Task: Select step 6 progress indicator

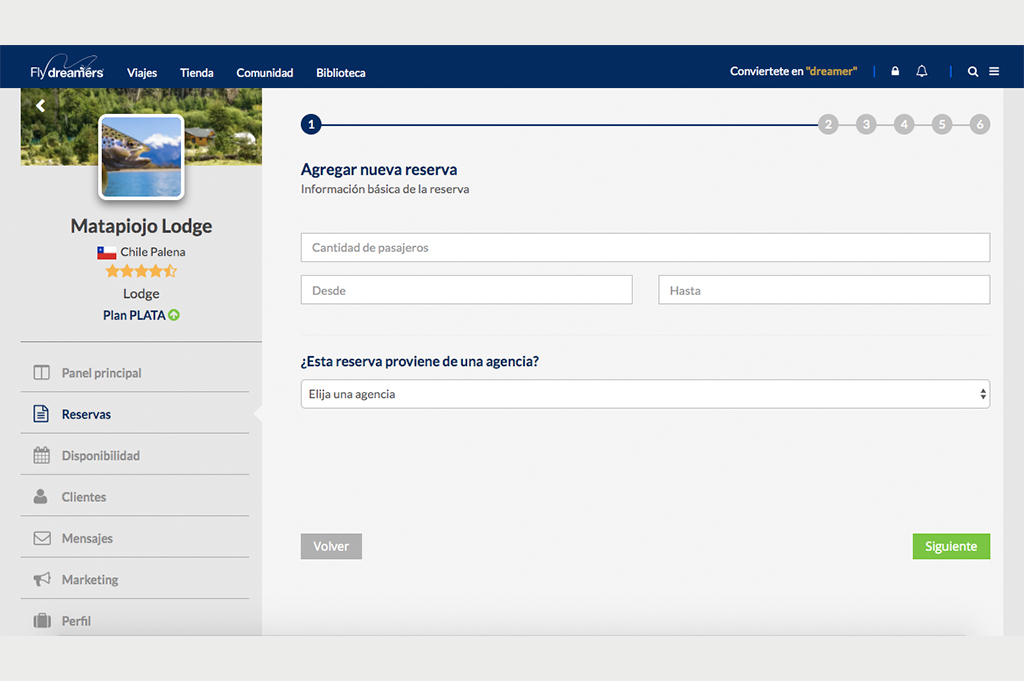Action: (x=980, y=125)
